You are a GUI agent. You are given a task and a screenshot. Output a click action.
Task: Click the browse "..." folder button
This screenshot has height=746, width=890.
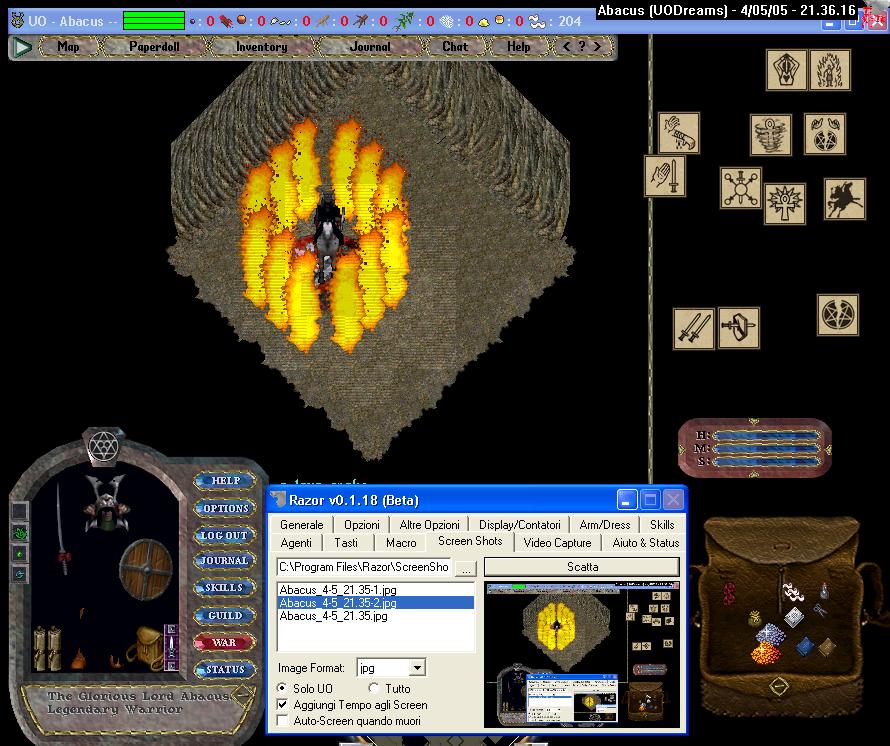pos(465,568)
